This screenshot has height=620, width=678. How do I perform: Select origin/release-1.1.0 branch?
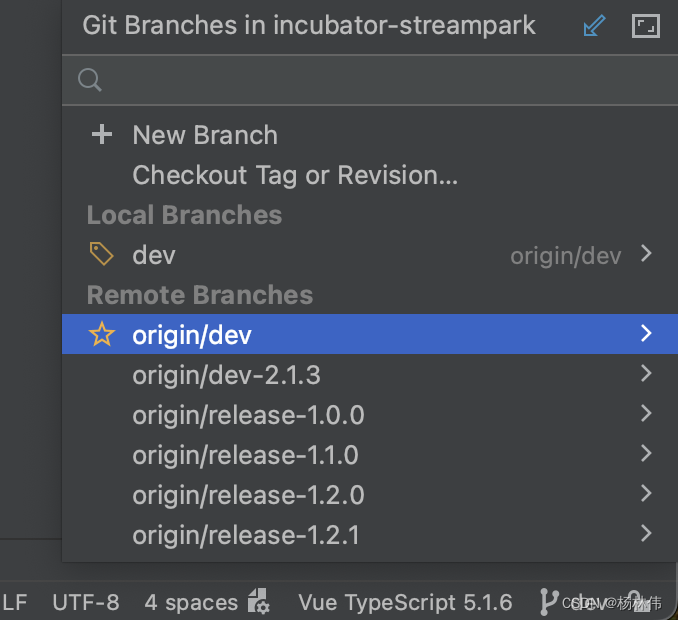(x=370, y=455)
